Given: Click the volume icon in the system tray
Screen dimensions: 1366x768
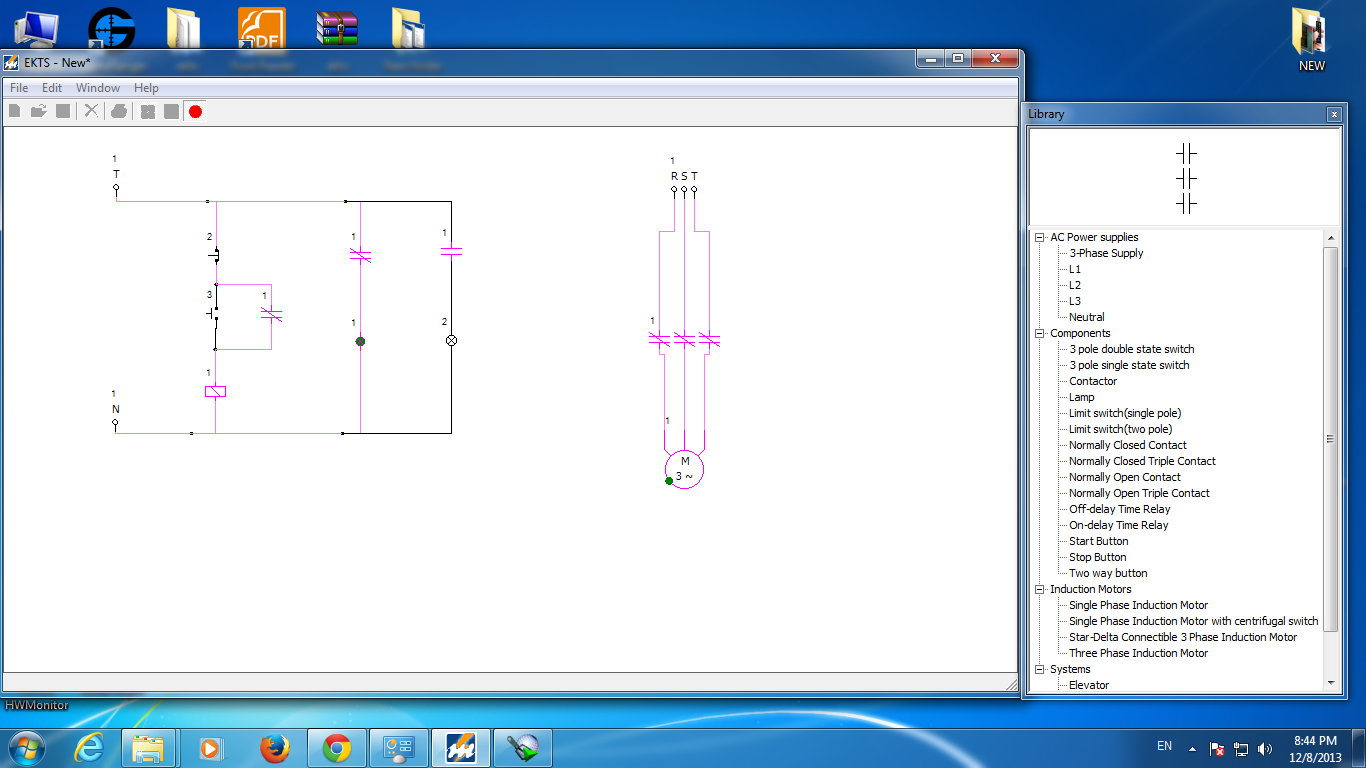Looking at the screenshot, I should click(1265, 748).
